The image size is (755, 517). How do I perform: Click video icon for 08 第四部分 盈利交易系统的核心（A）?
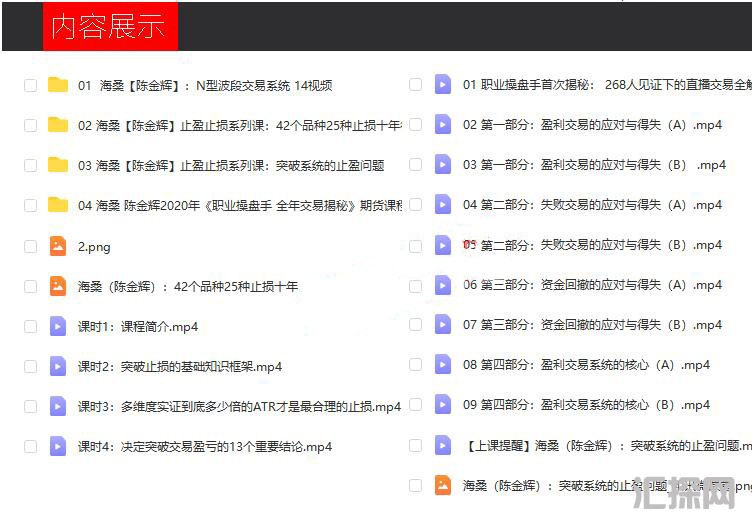[443, 365]
